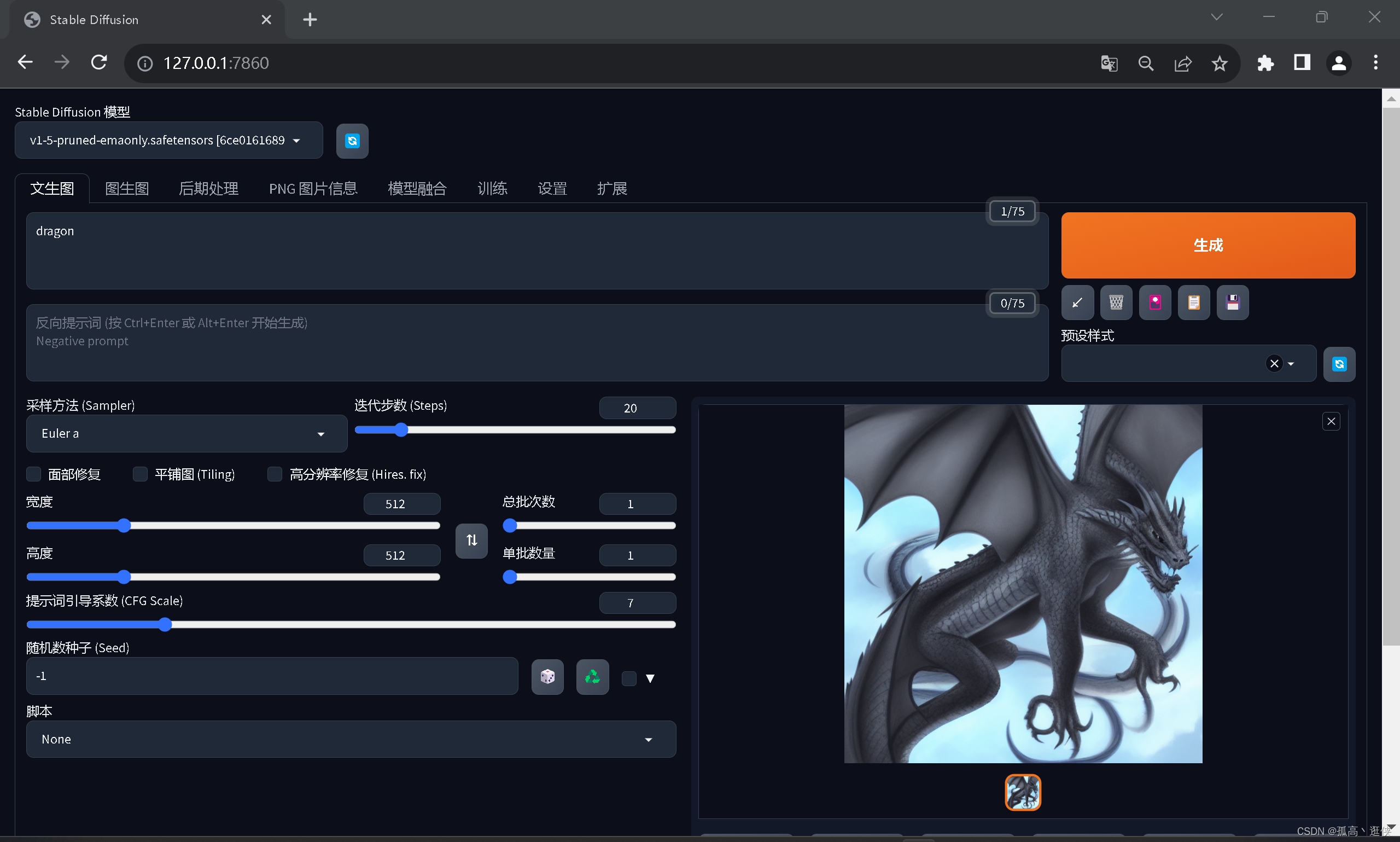This screenshot has height=842, width=1400.
Task: Click the orange 生成 generate button
Action: [x=1207, y=245]
